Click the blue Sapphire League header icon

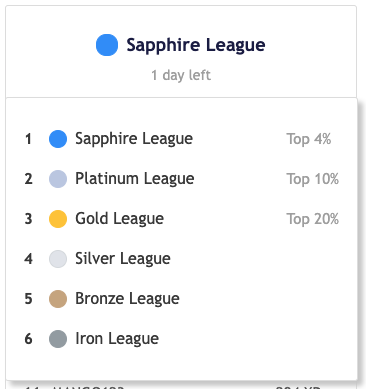107,45
